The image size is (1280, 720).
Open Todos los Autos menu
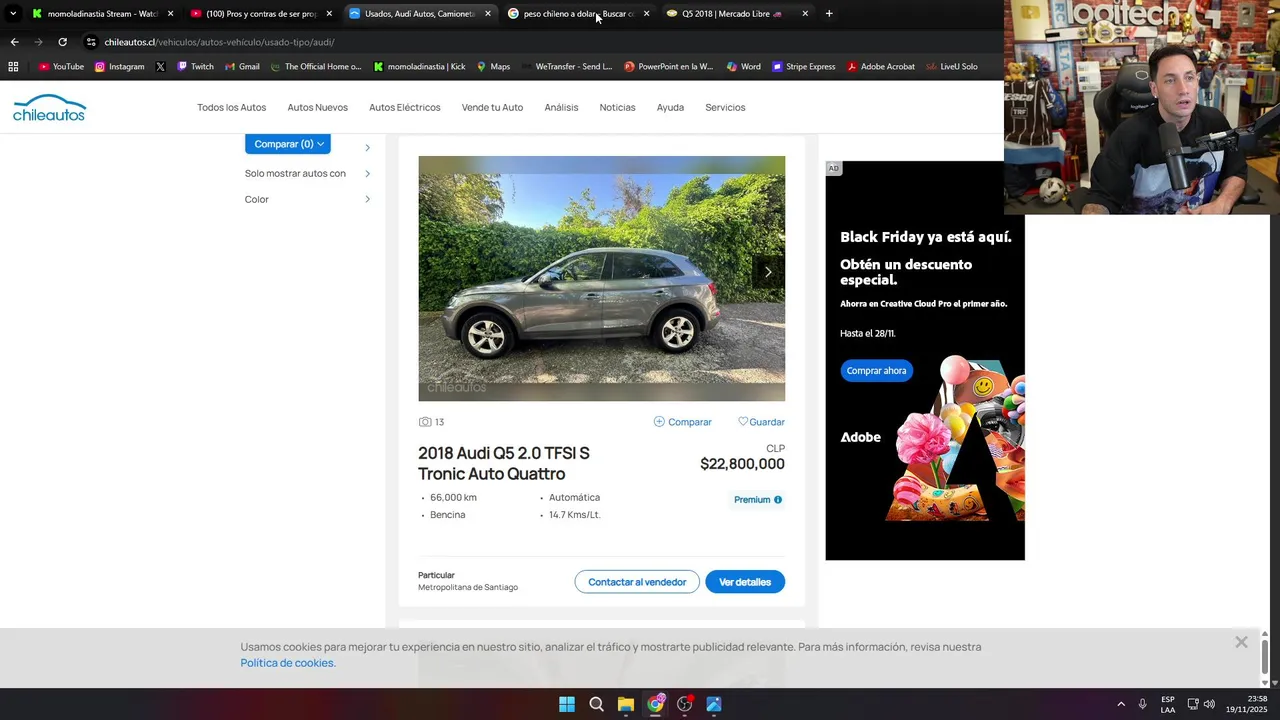pyautogui.click(x=231, y=107)
